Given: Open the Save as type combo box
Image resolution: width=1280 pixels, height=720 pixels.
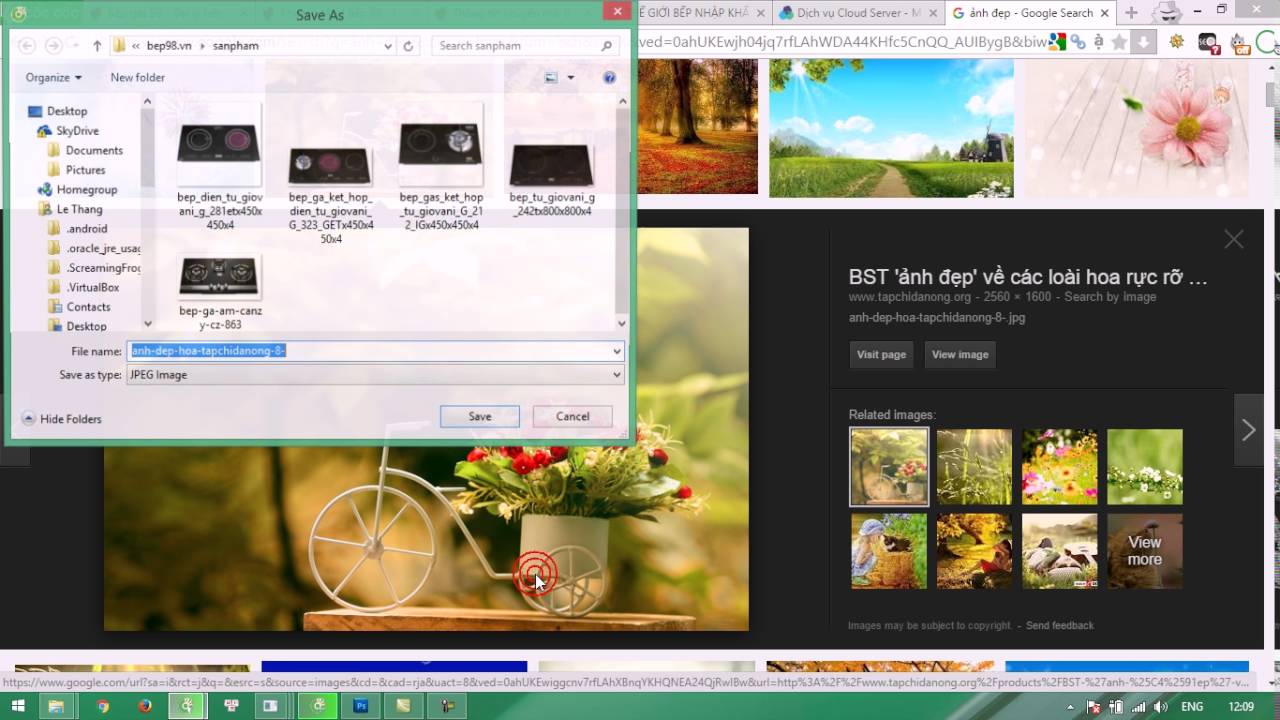Looking at the screenshot, I should [375, 375].
